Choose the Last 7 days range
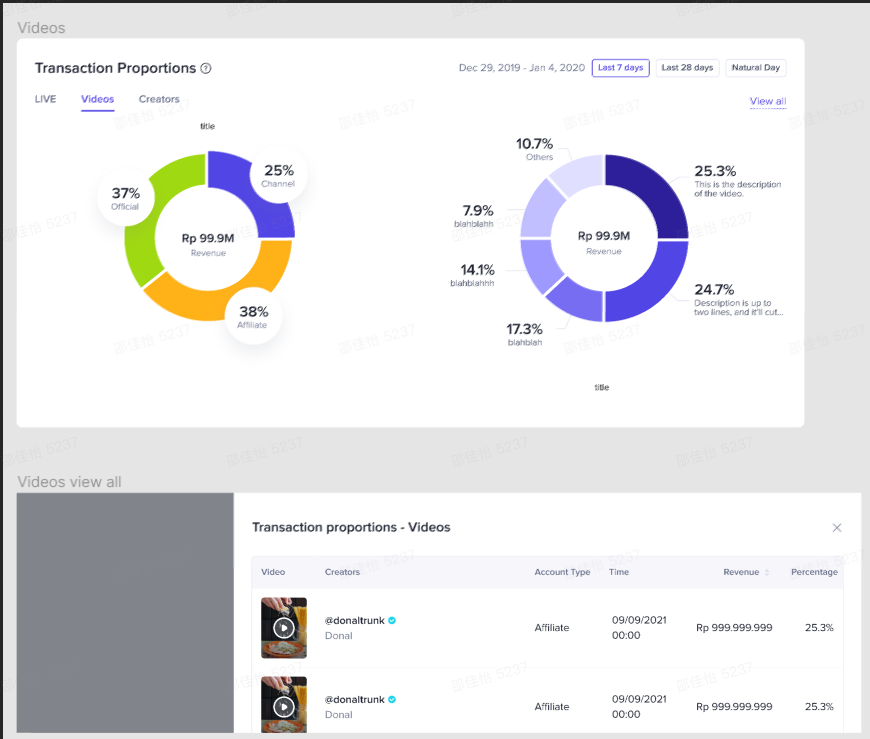 620,68
